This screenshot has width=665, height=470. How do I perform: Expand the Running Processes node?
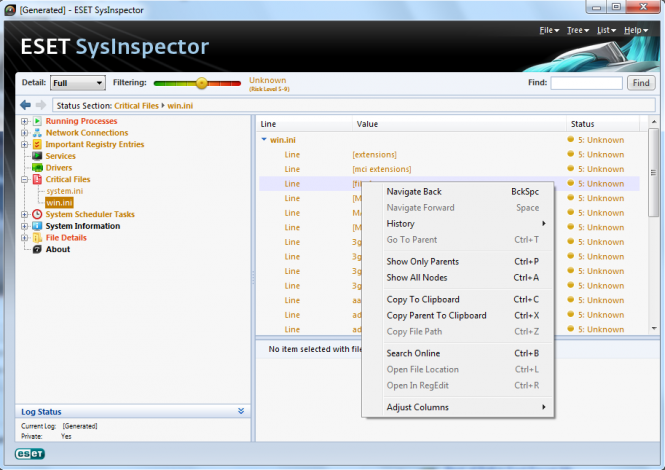click(x=25, y=121)
